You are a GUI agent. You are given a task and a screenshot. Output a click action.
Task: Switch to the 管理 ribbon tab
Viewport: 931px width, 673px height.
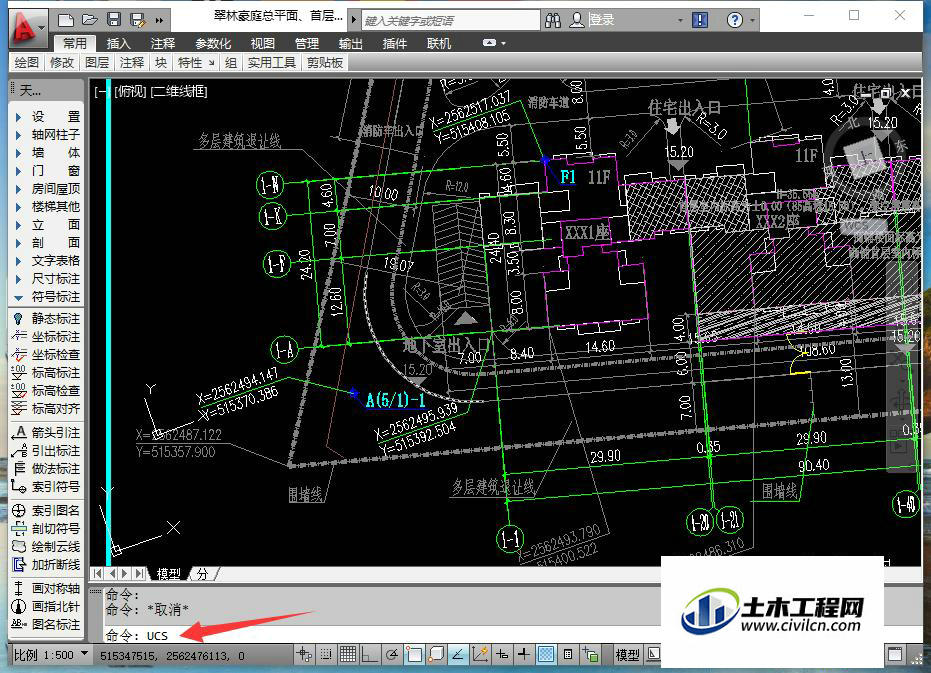[307, 43]
